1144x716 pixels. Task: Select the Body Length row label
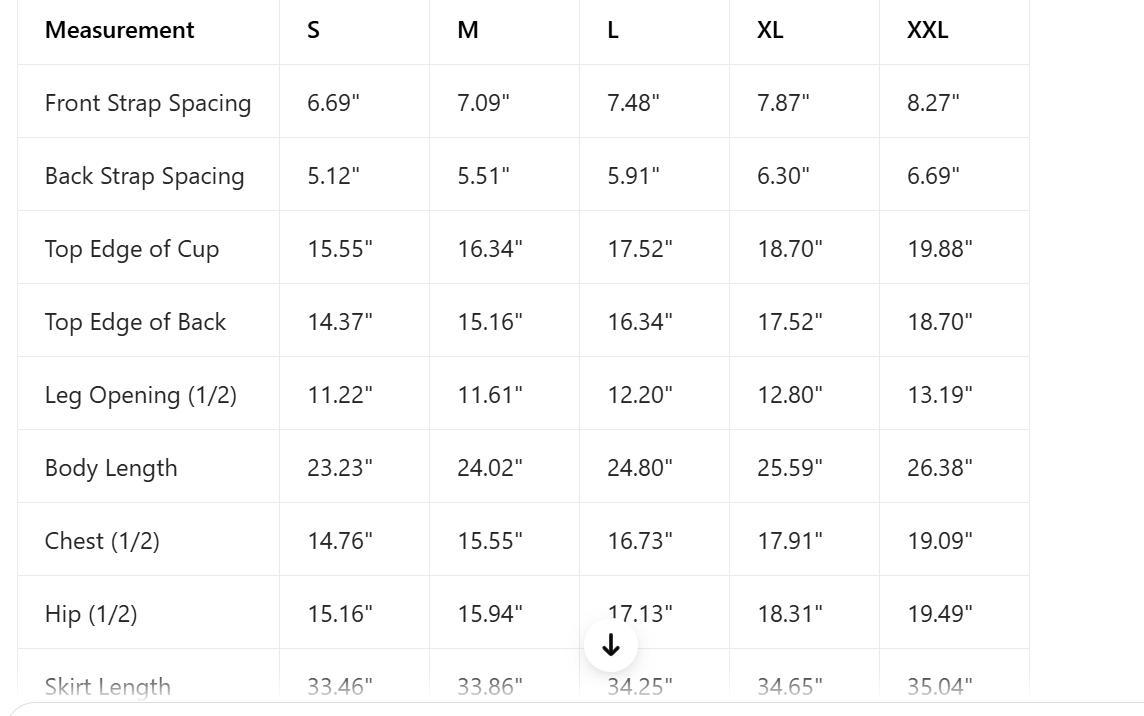click(x=111, y=468)
